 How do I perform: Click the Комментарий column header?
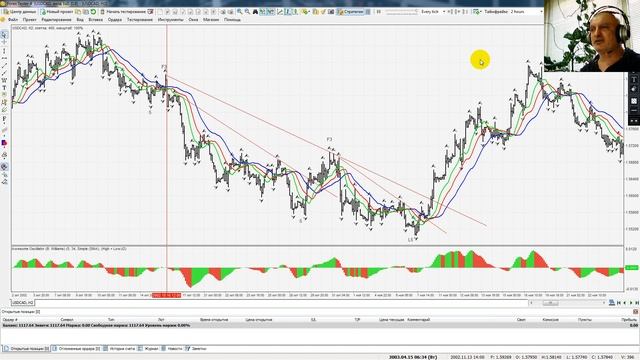pos(418,320)
